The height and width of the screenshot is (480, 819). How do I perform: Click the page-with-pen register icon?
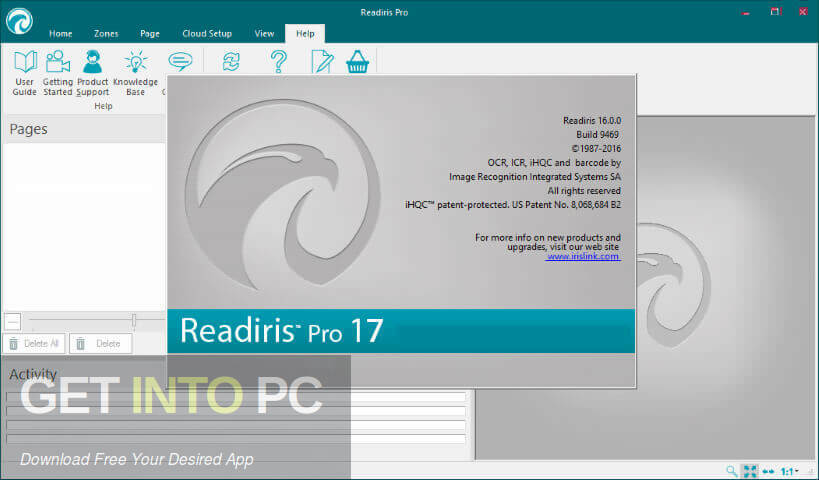(x=322, y=62)
